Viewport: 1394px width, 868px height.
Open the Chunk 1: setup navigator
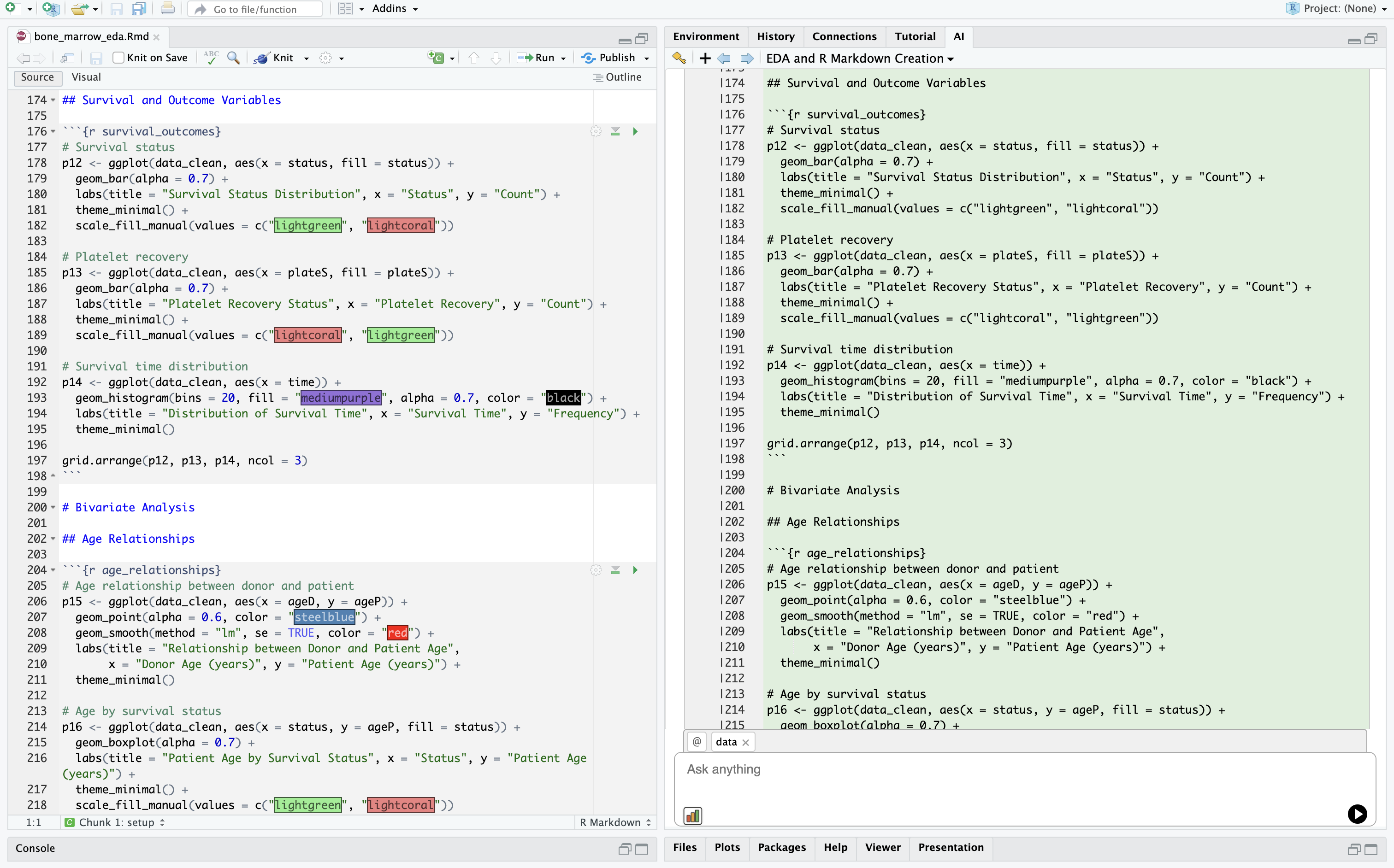pyautogui.click(x=115, y=822)
